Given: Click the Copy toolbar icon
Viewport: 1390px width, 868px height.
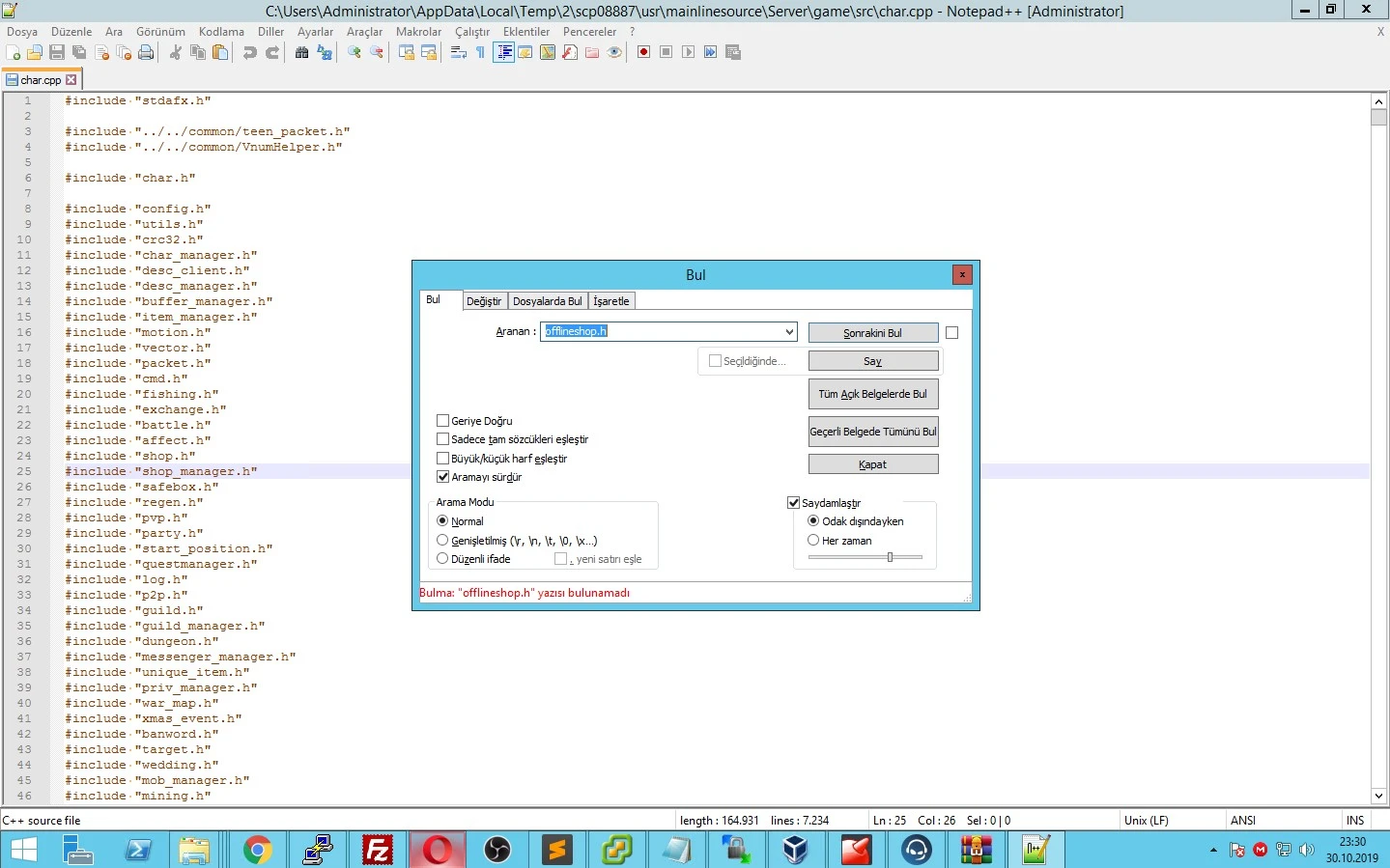Looking at the screenshot, I should point(198,52).
